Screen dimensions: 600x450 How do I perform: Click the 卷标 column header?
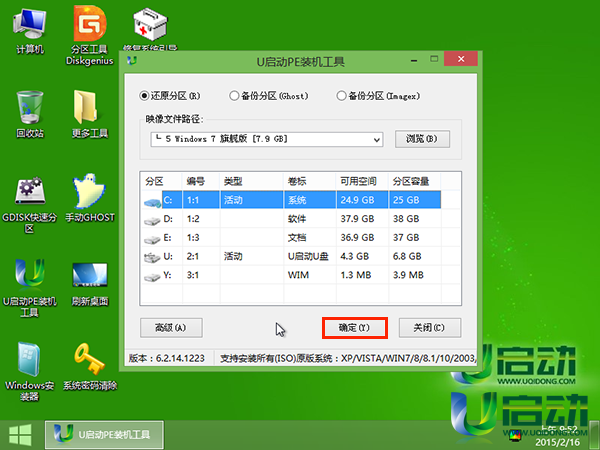(310, 181)
